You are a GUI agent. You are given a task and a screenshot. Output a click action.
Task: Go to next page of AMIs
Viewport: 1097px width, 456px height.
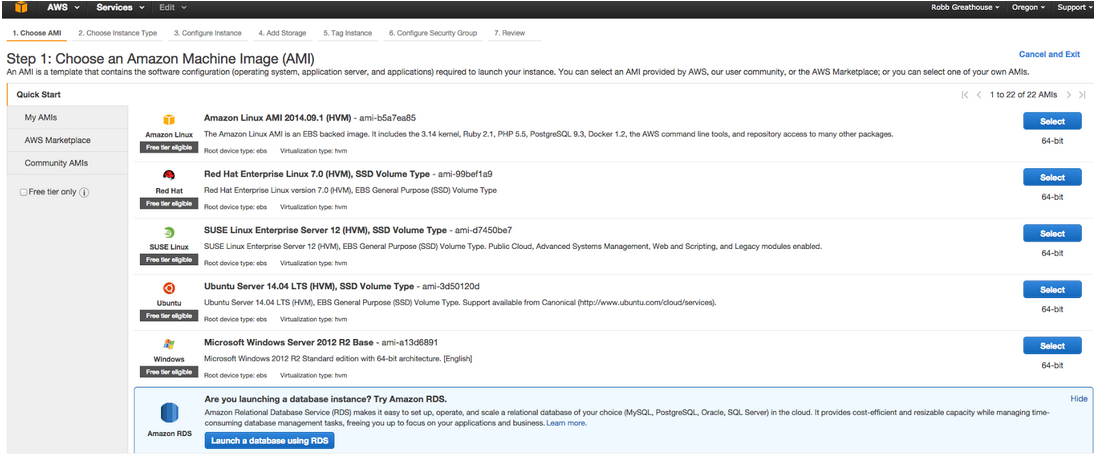(x=1068, y=94)
